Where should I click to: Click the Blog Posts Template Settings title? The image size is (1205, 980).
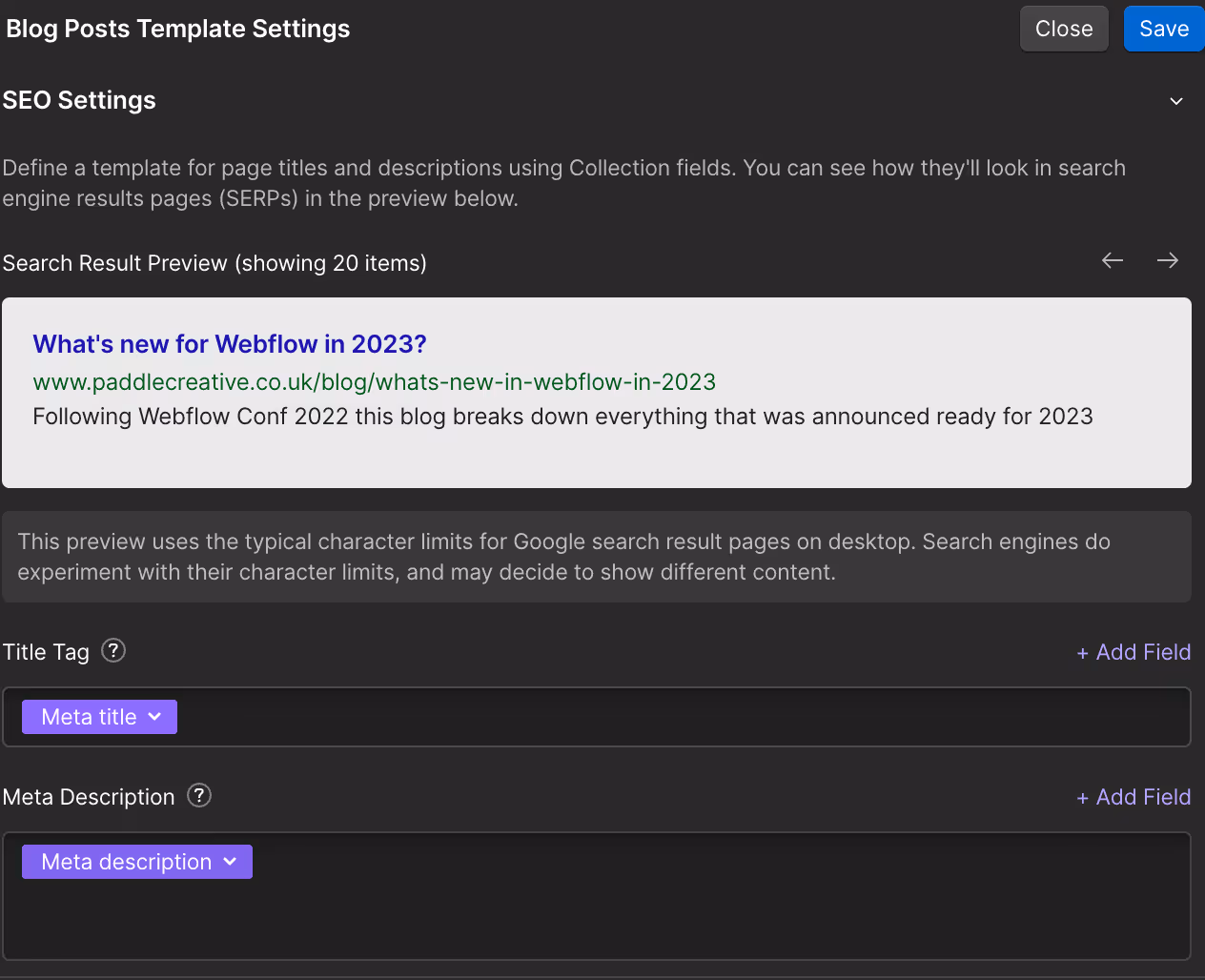click(178, 29)
